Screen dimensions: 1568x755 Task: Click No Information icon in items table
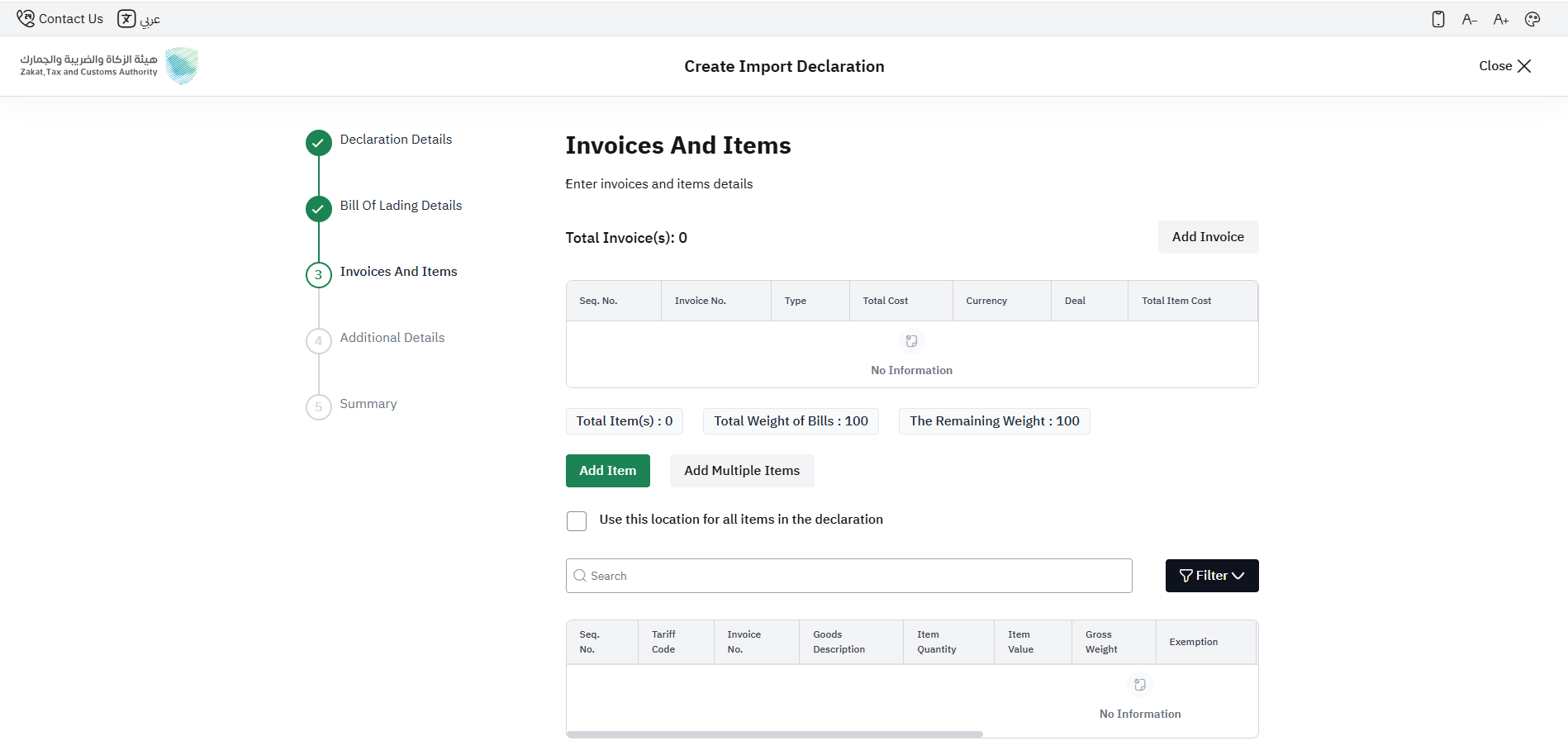[x=1140, y=685]
